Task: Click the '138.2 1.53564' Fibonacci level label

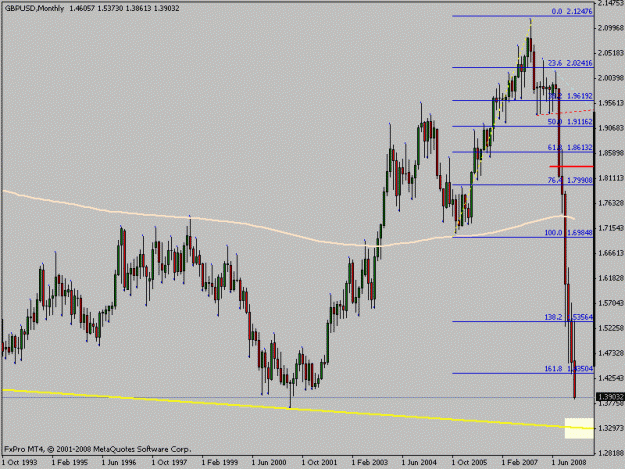Action: pyautogui.click(x=569, y=317)
